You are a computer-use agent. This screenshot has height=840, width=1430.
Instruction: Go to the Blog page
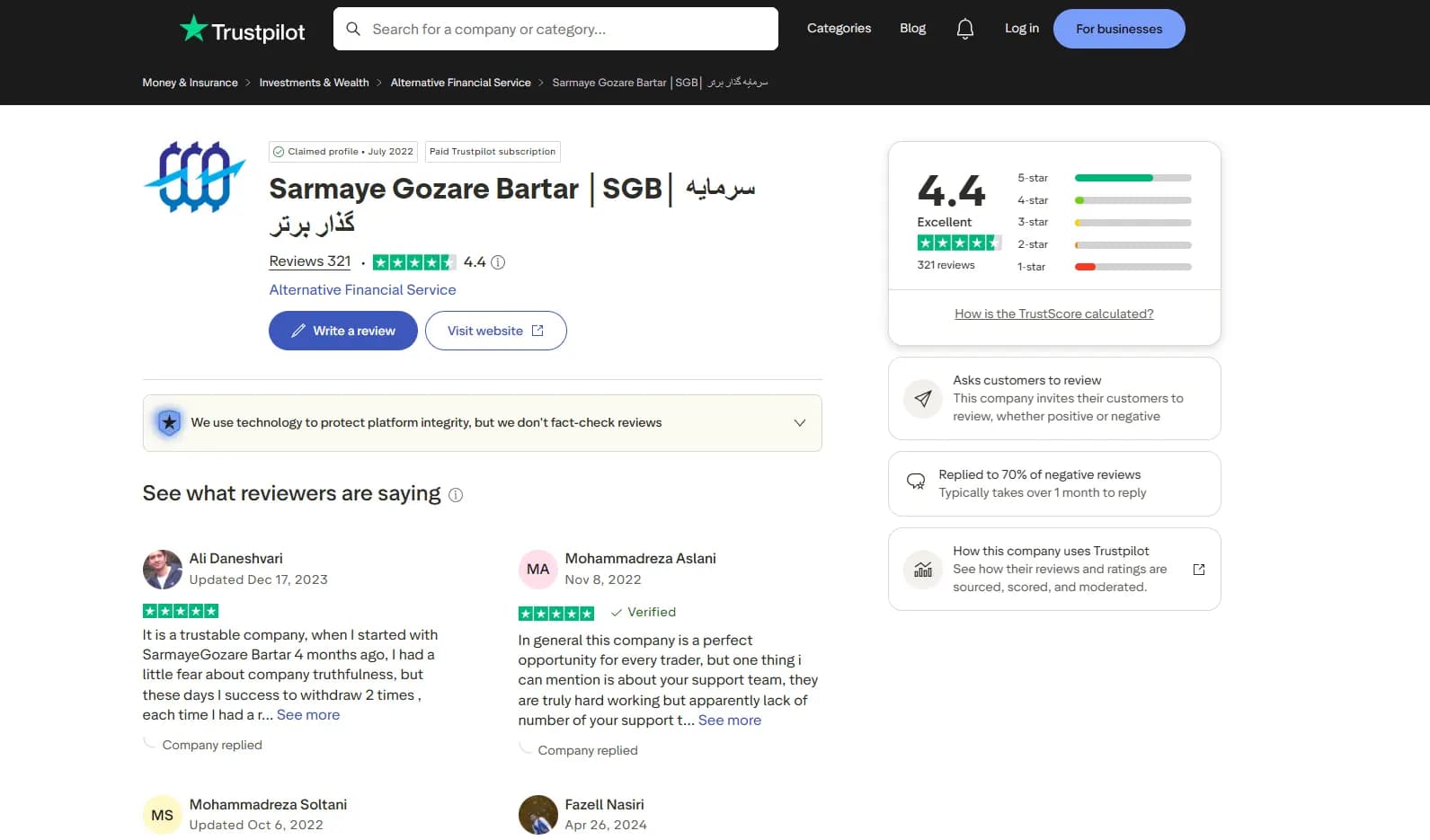(x=912, y=29)
